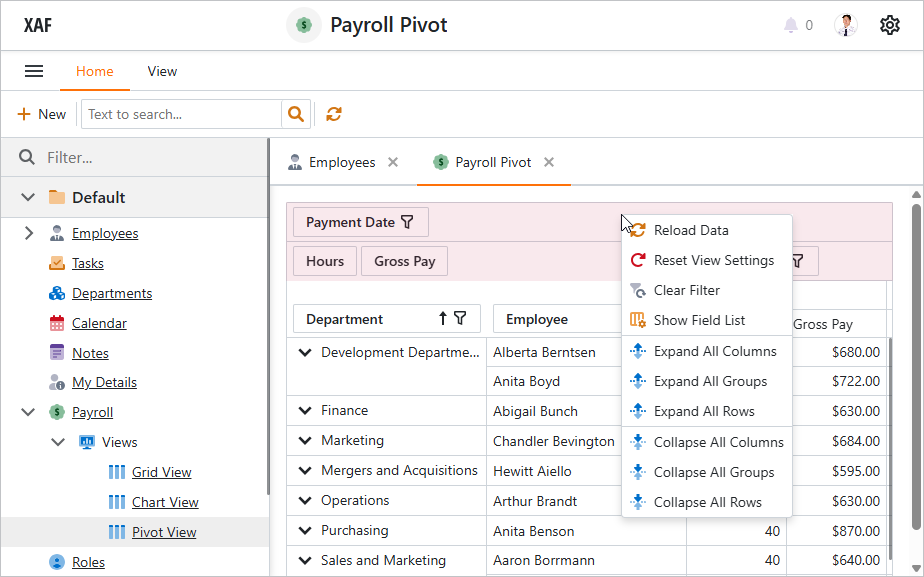Click the Tasks icon in navigation
This screenshot has width=924, height=577.
coord(57,263)
